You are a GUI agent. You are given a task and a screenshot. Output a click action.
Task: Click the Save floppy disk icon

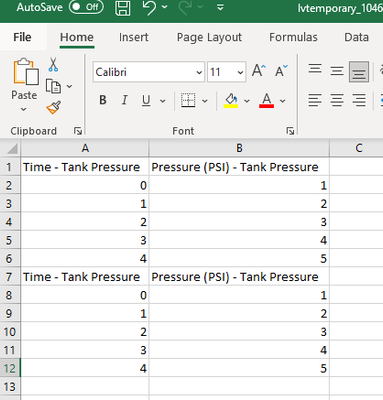coord(123,8)
